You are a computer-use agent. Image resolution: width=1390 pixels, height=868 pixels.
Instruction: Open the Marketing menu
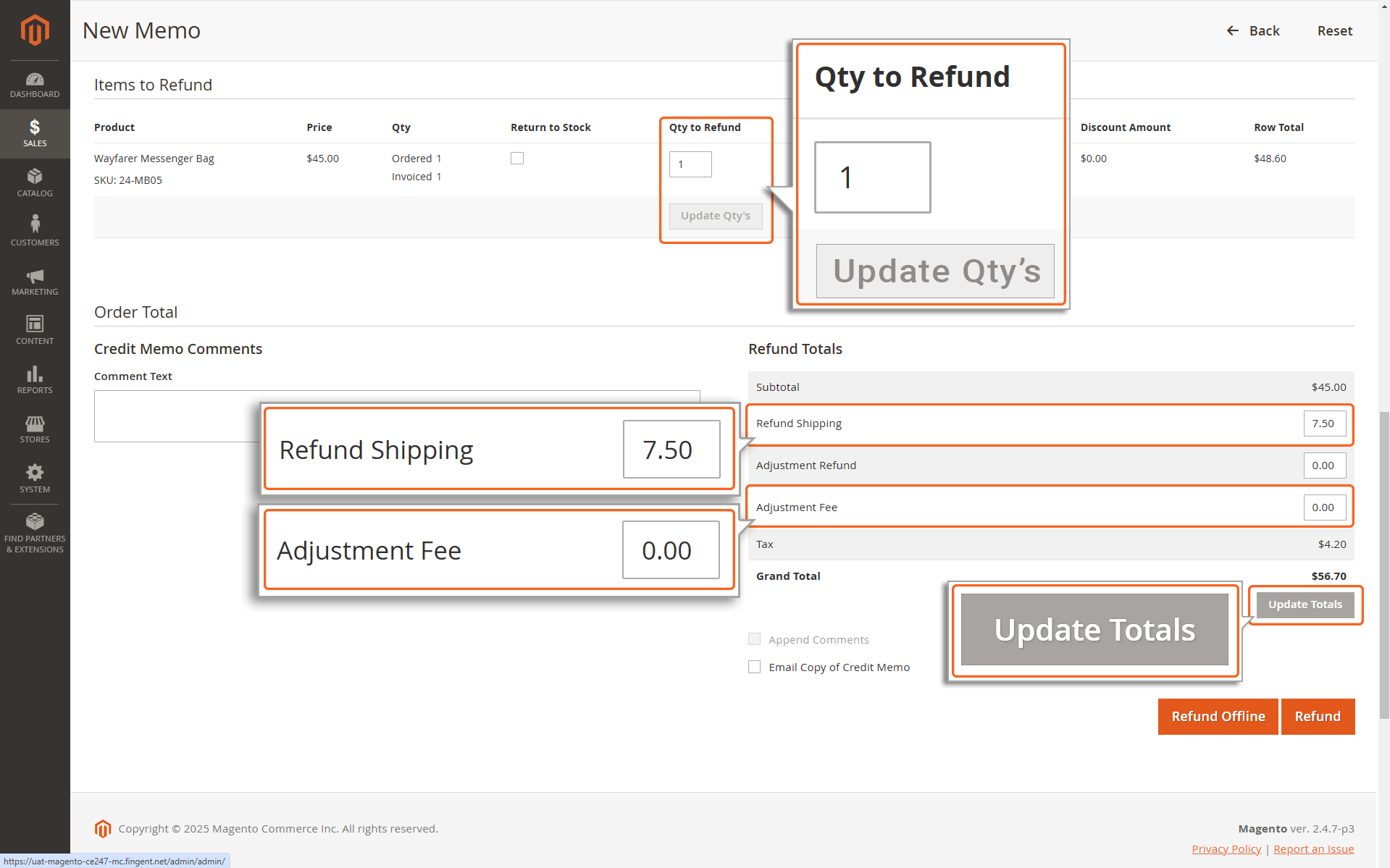35,282
